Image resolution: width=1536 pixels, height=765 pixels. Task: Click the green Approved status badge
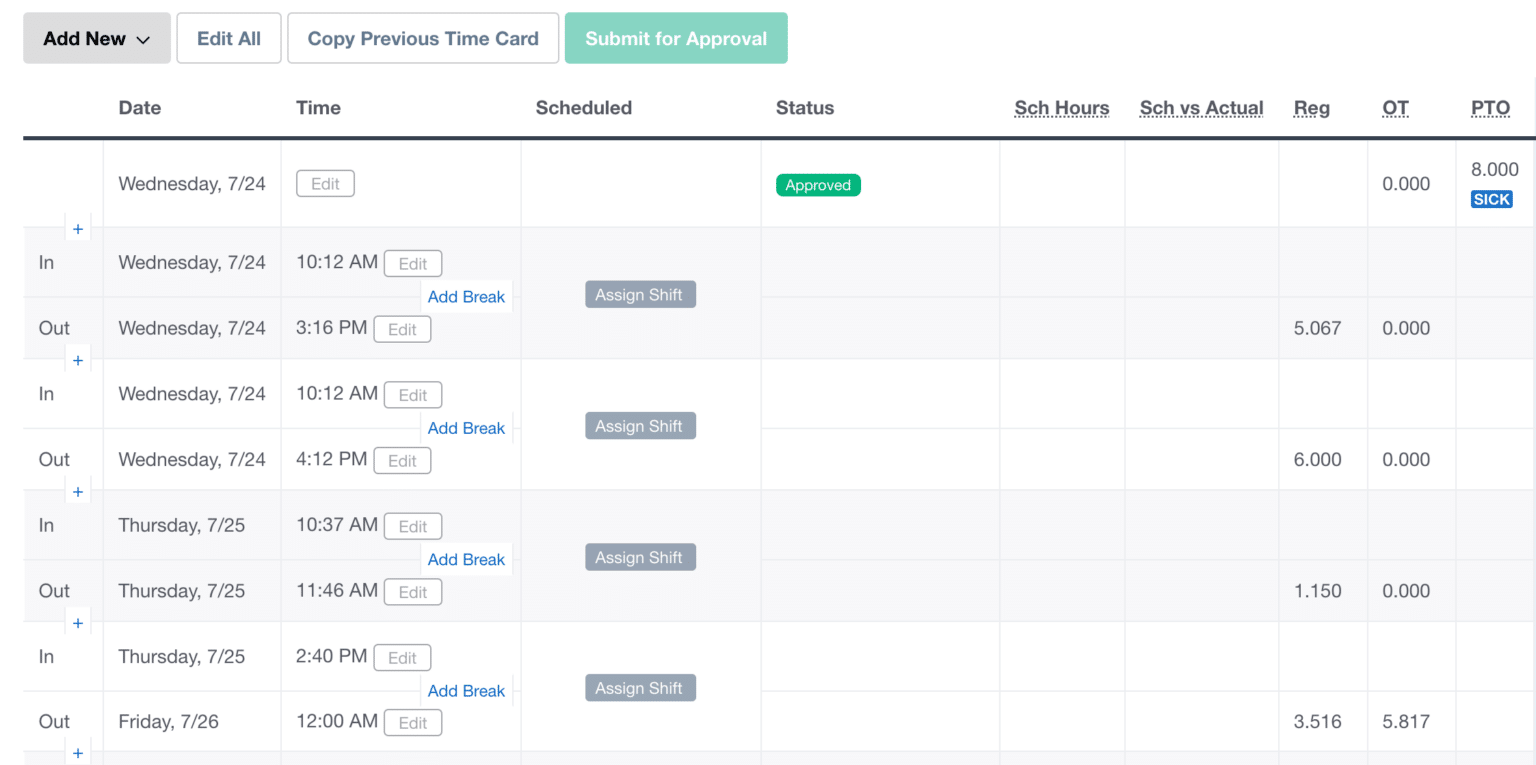pyautogui.click(x=818, y=186)
